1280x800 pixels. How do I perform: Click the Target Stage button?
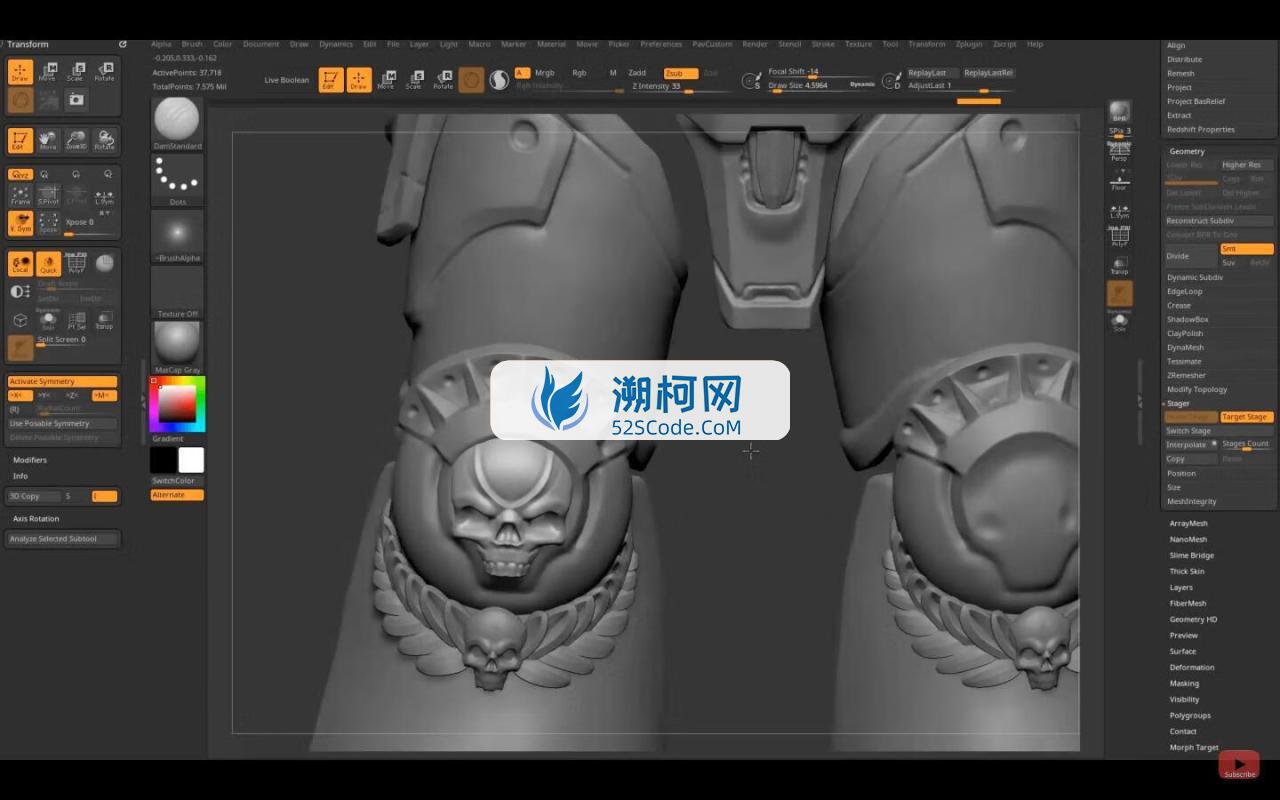click(x=1246, y=417)
